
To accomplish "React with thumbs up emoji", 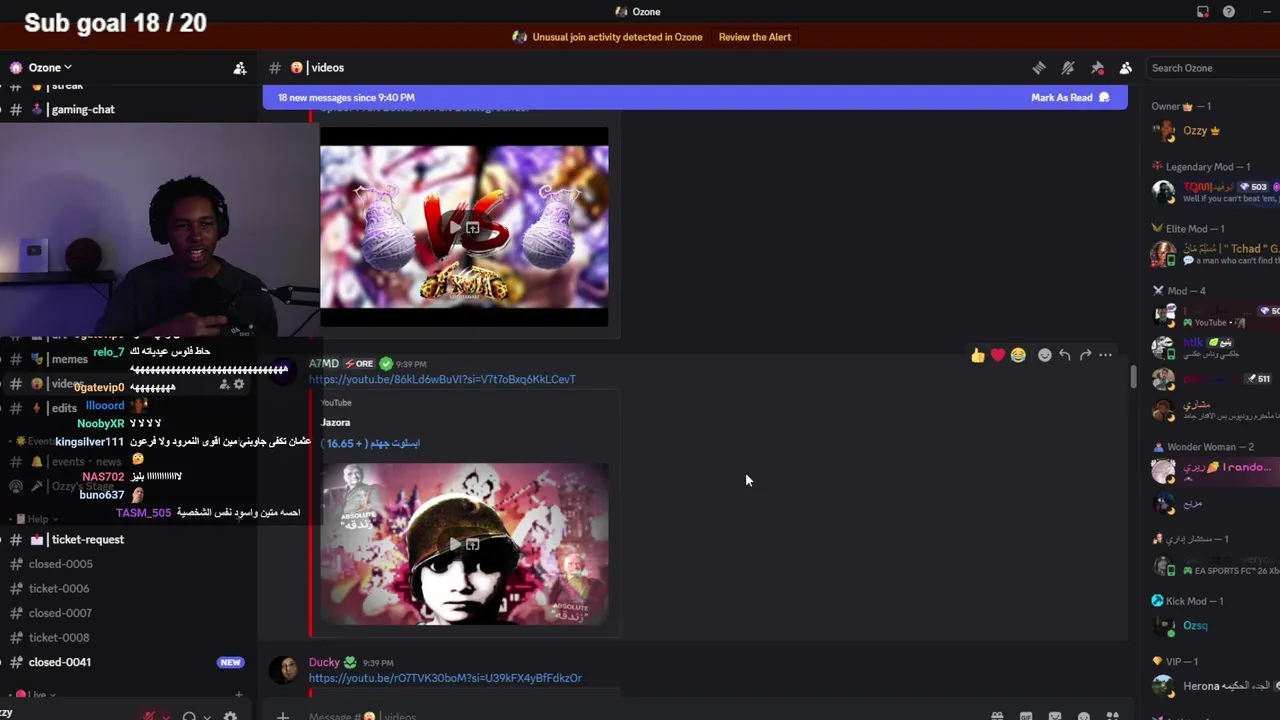I will [x=978, y=355].
